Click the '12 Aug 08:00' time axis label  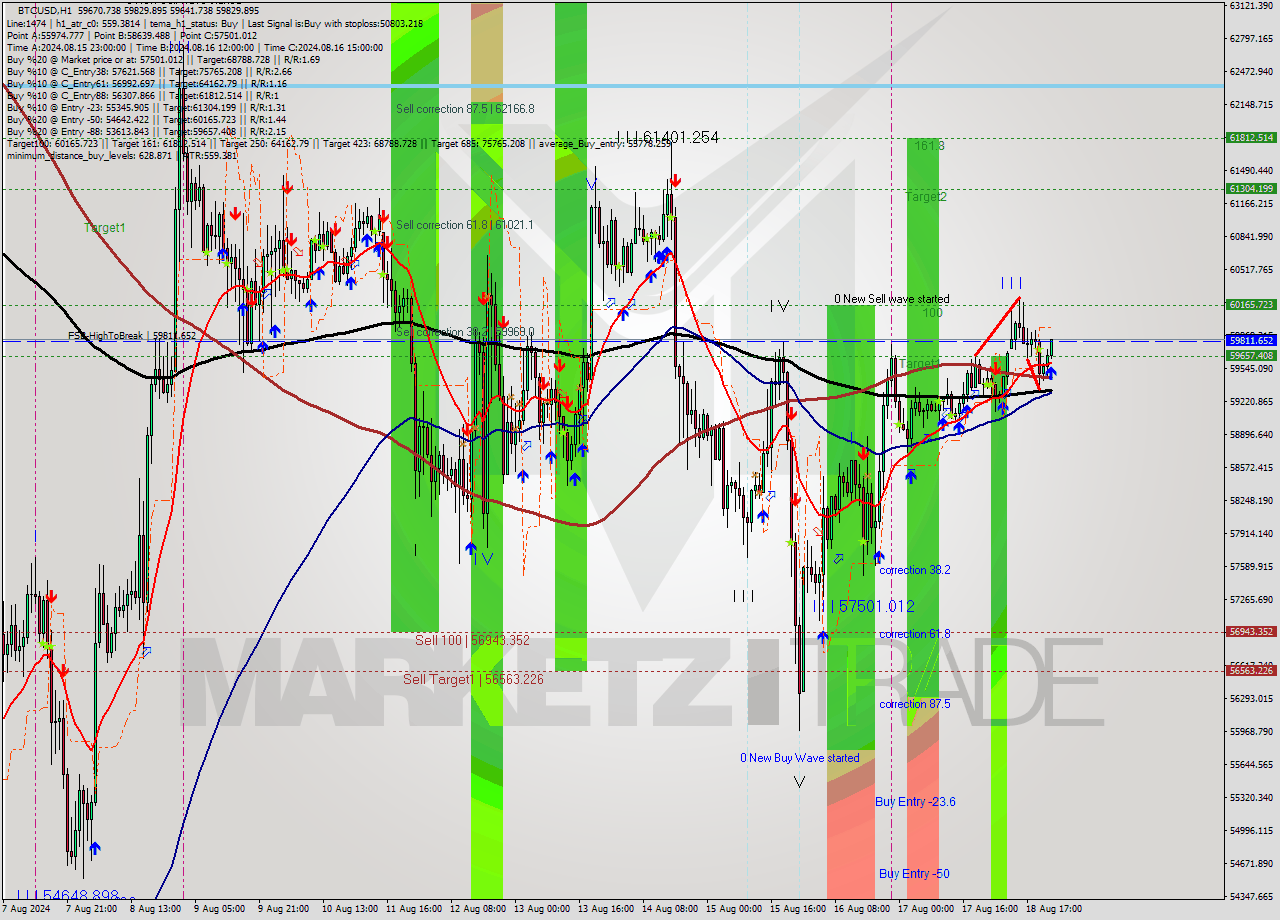(x=476, y=910)
